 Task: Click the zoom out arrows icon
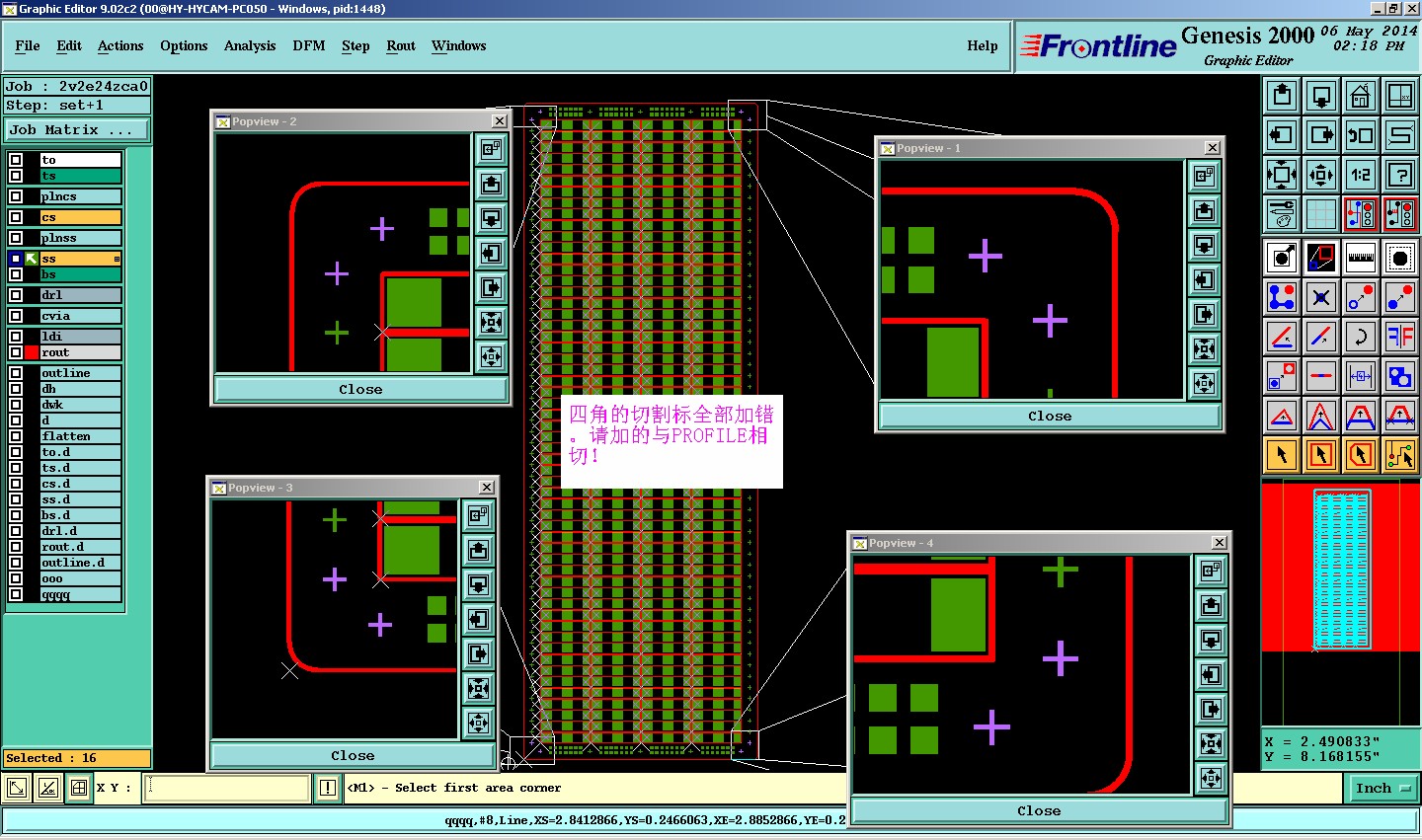click(x=1321, y=175)
